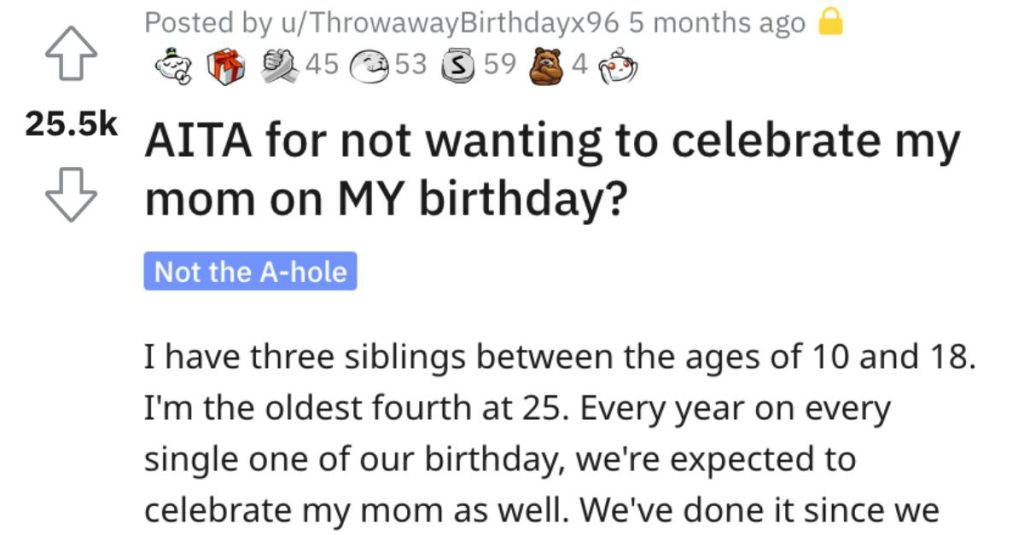Viewport: 1024px width, 535px height.
Task: Click the 25.5k vote score
Action: pos(71,124)
